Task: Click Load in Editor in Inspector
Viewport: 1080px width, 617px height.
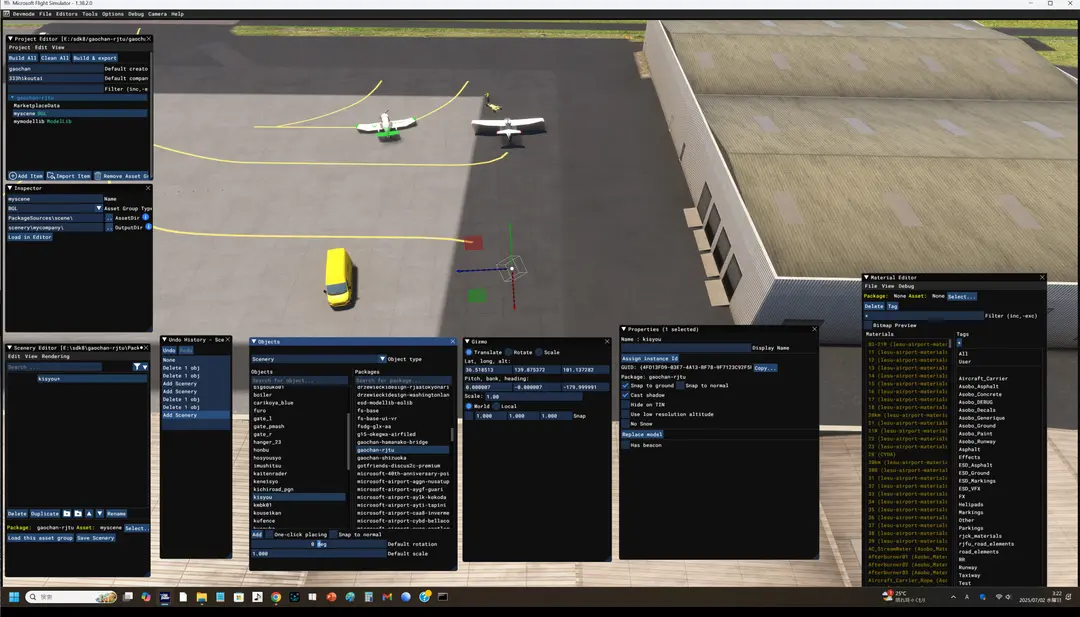Action: [x=30, y=237]
